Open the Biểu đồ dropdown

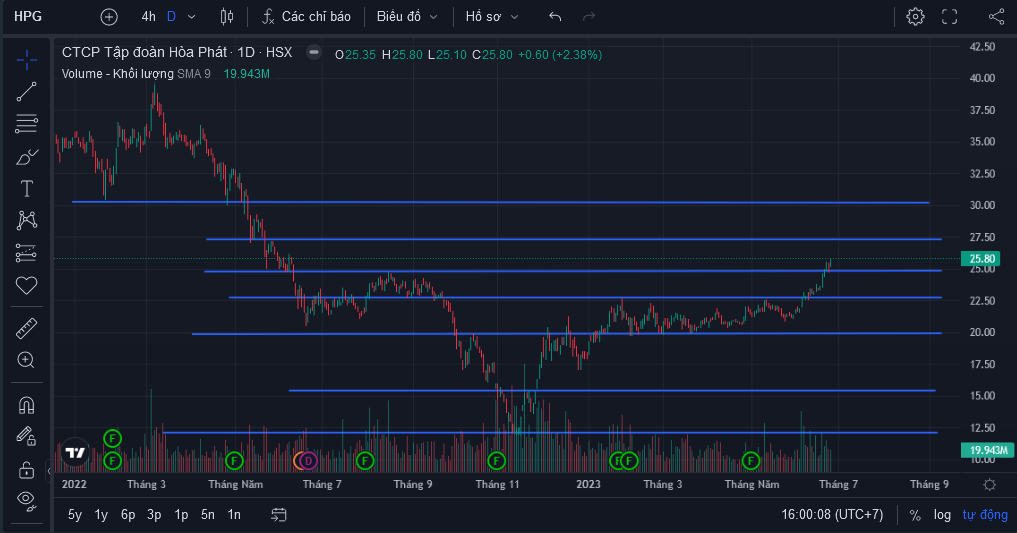point(407,17)
